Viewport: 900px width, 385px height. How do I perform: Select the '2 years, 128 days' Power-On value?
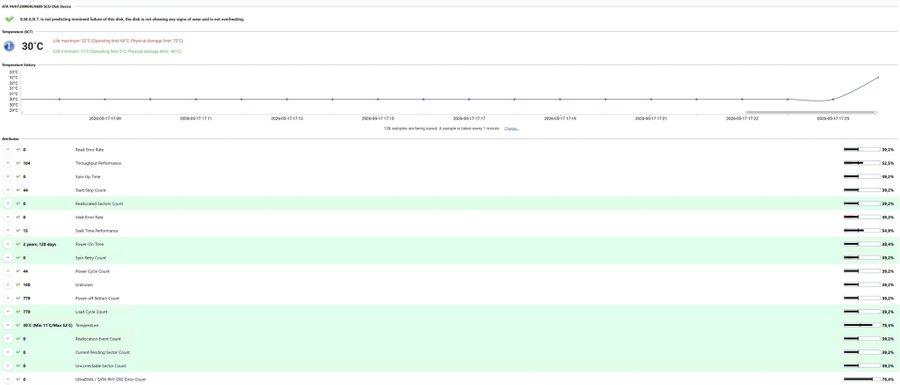point(40,244)
